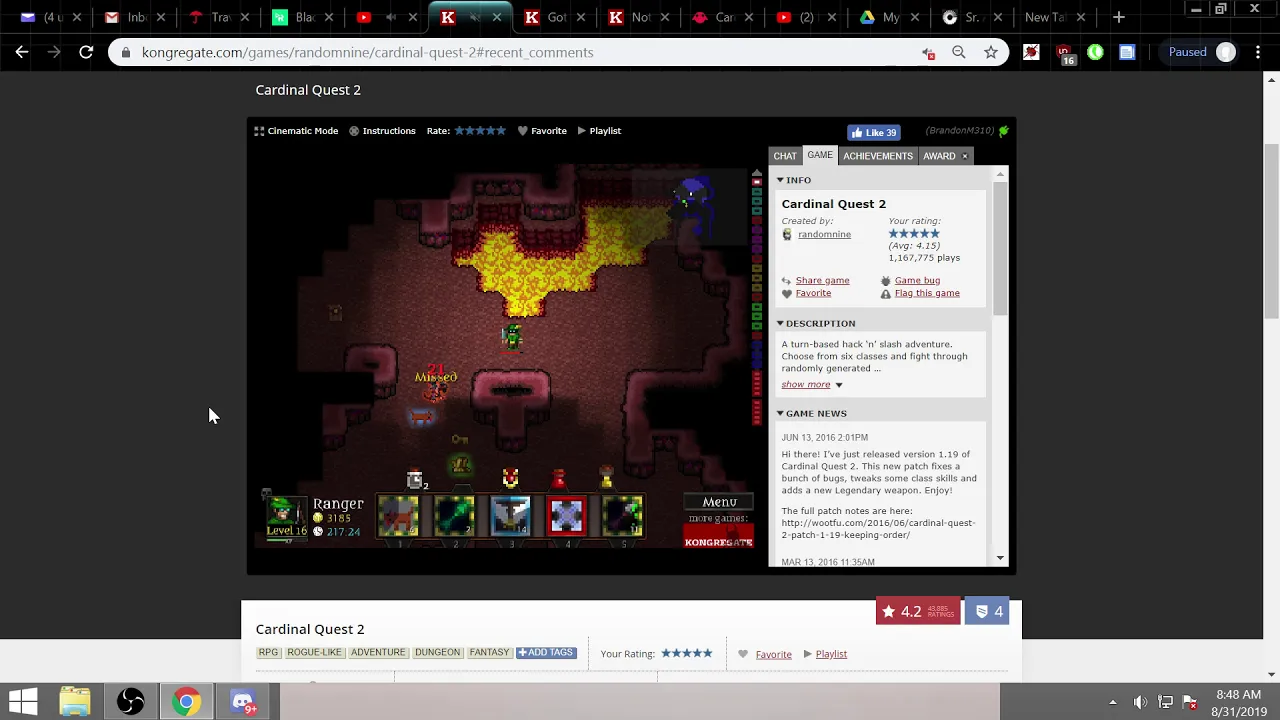This screenshot has width=1280, height=720.
Task: Click the blue badge count 4
Action: [987, 612]
